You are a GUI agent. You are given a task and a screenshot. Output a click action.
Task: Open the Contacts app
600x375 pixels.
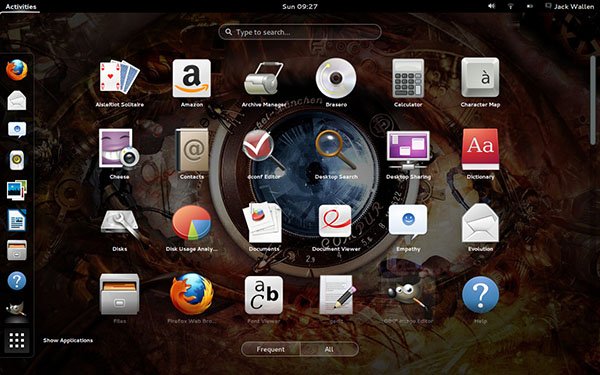(192, 150)
